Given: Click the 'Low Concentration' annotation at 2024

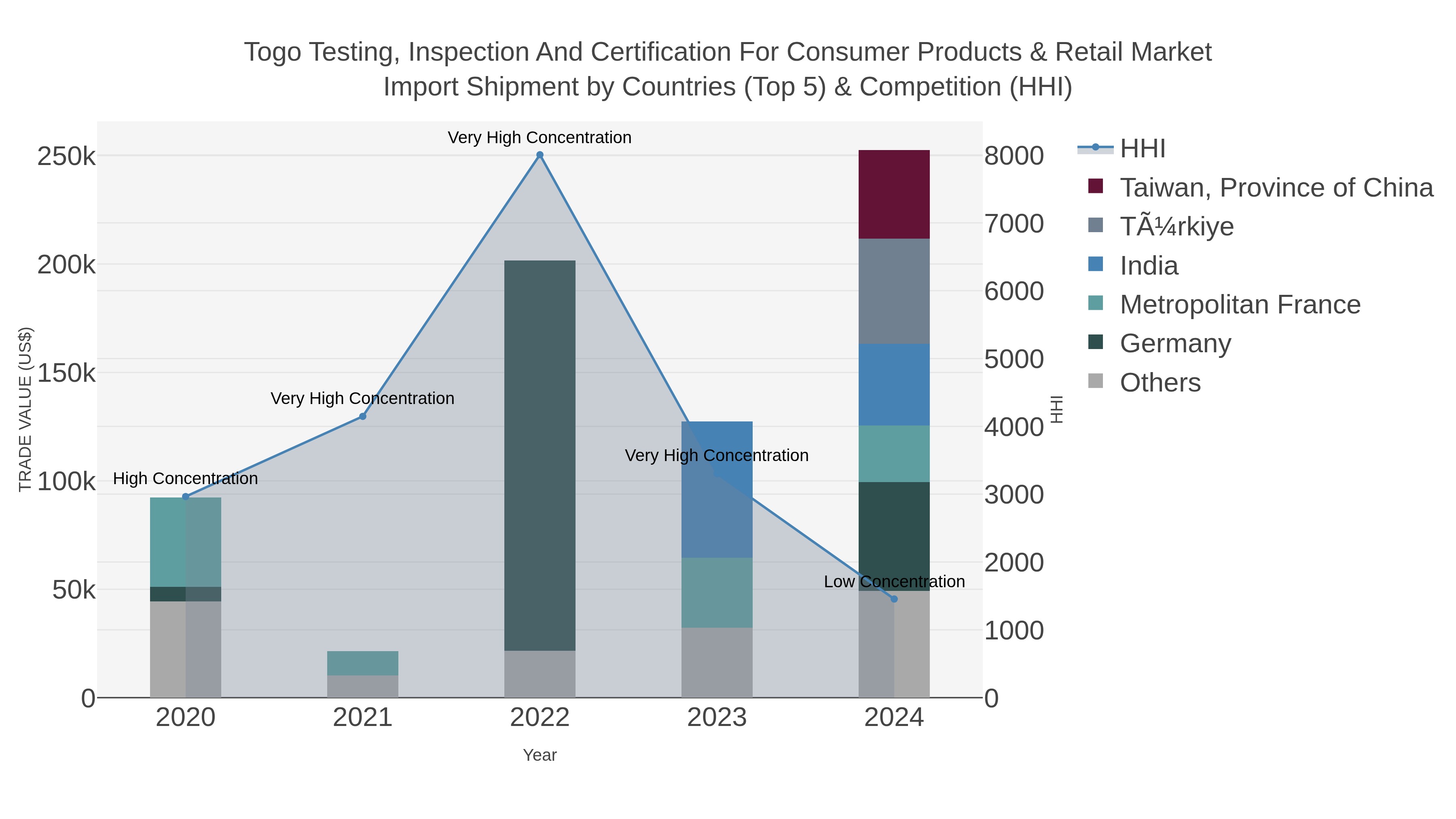Looking at the screenshot, I should (x=894, y=582).
